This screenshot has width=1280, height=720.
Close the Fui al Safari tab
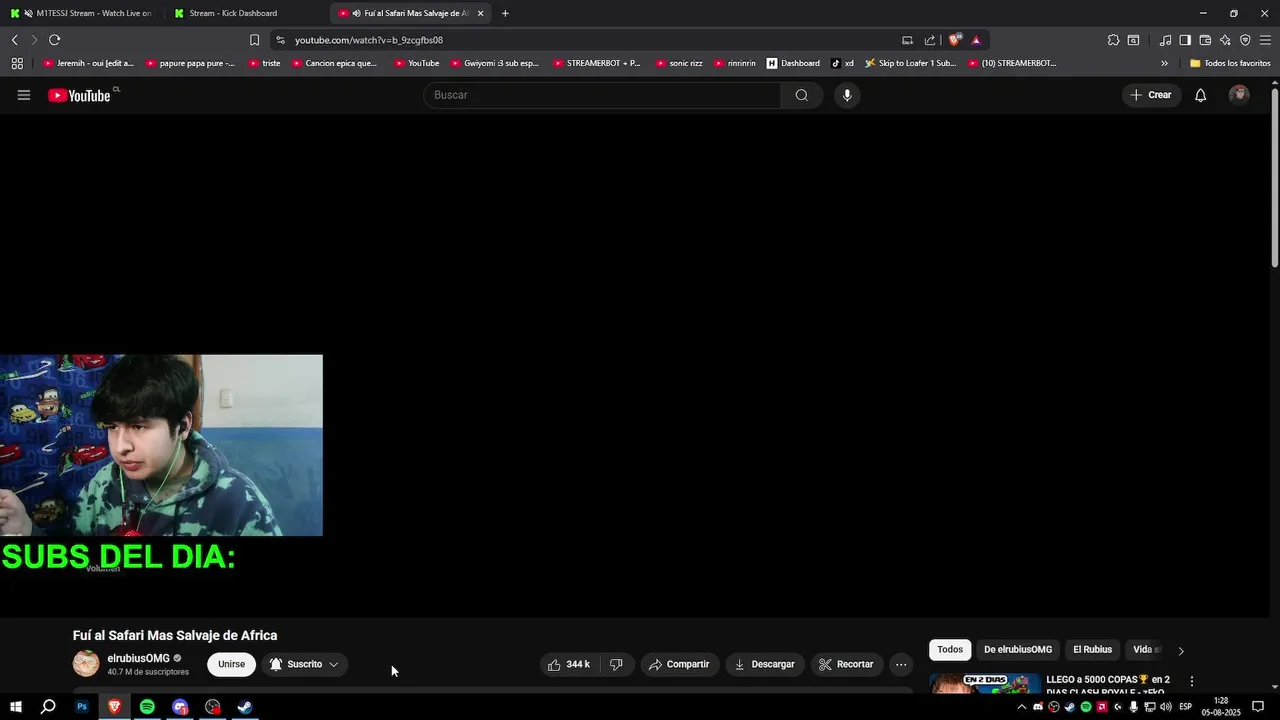(480, 13)
